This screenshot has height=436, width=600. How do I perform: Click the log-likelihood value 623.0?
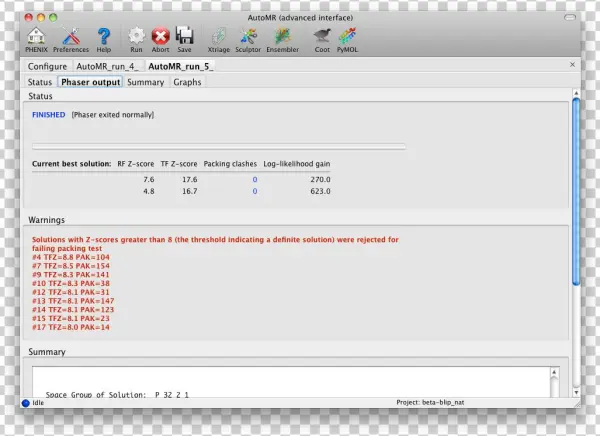320,191
